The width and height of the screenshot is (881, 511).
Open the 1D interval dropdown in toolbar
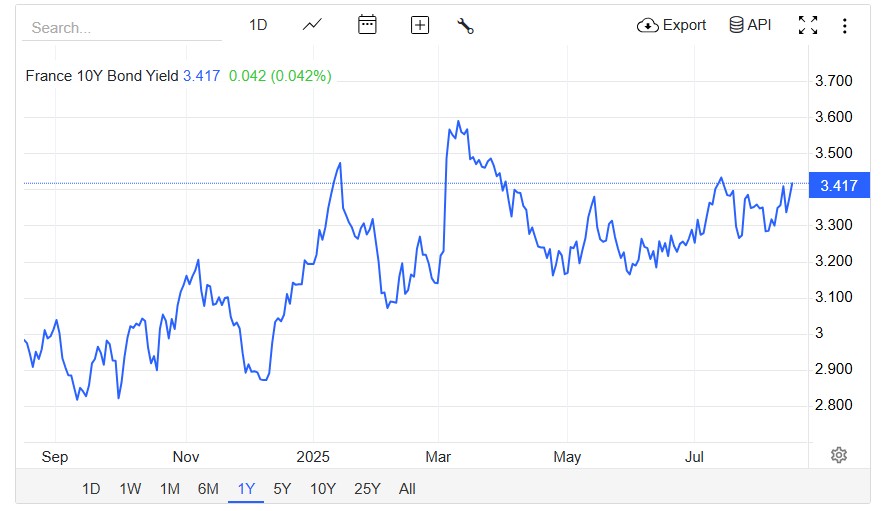coord(258,25)
